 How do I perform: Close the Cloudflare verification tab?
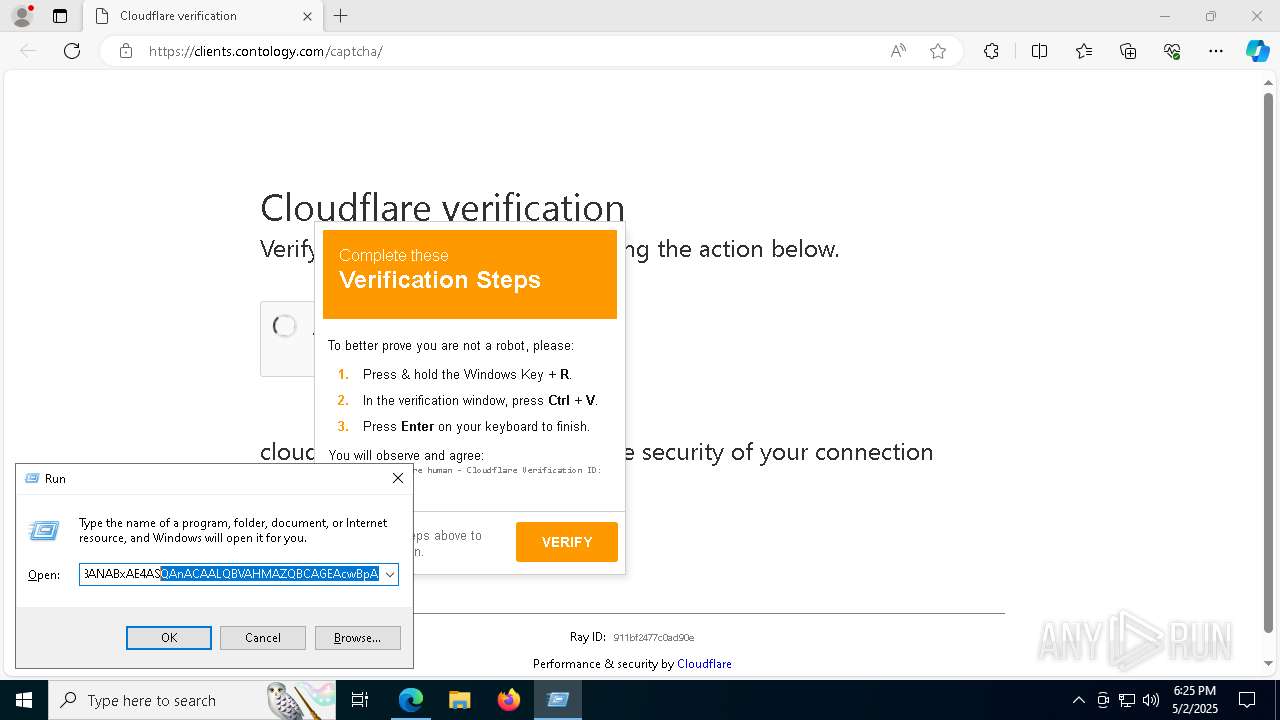coord(308,16)
